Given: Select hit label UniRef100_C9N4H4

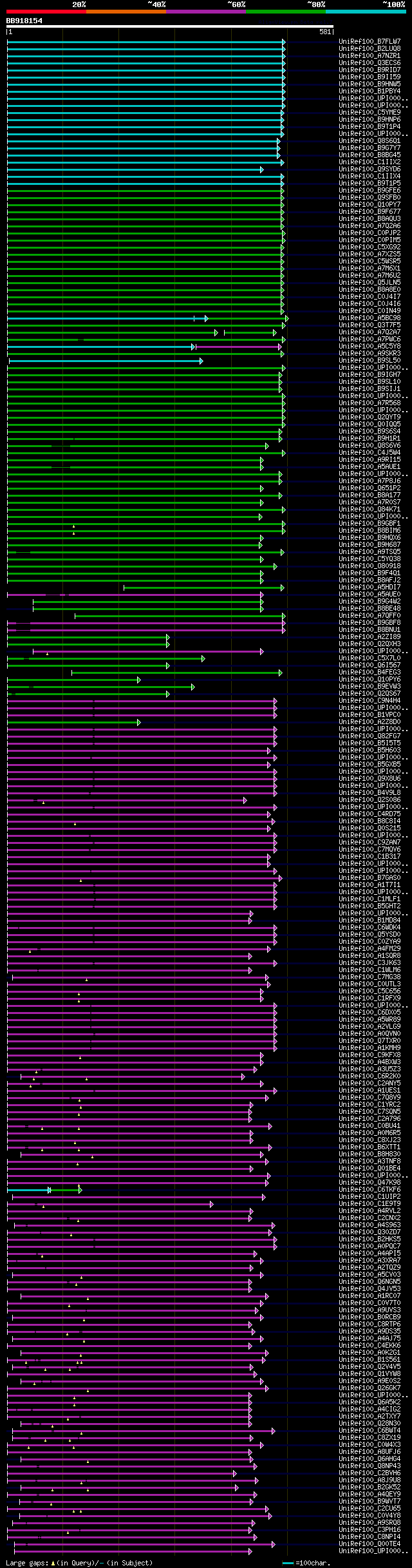Looking at the screenshot, I should pos(370,700).
